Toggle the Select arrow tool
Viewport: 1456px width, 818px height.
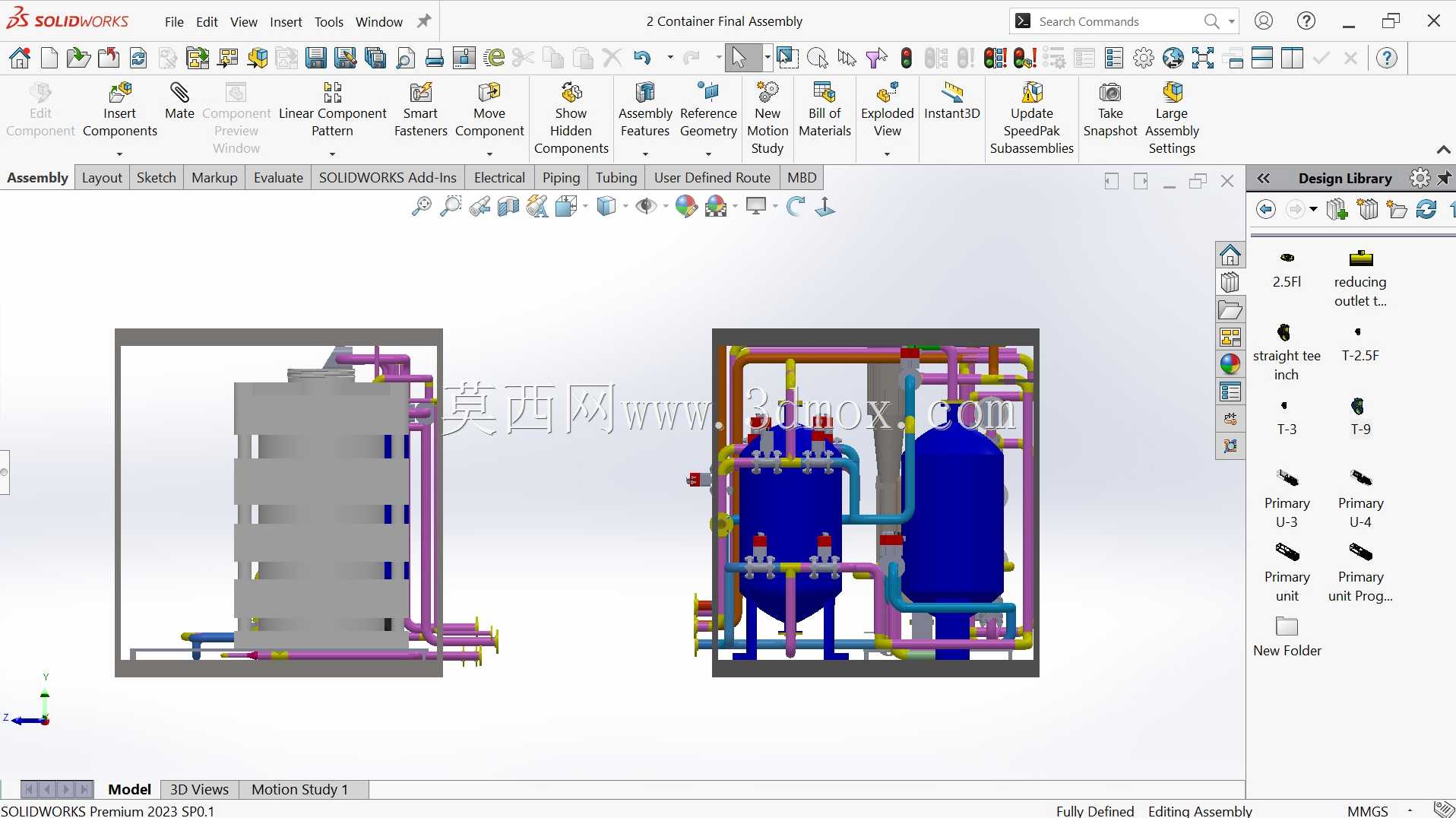click(x=739, y=58)
